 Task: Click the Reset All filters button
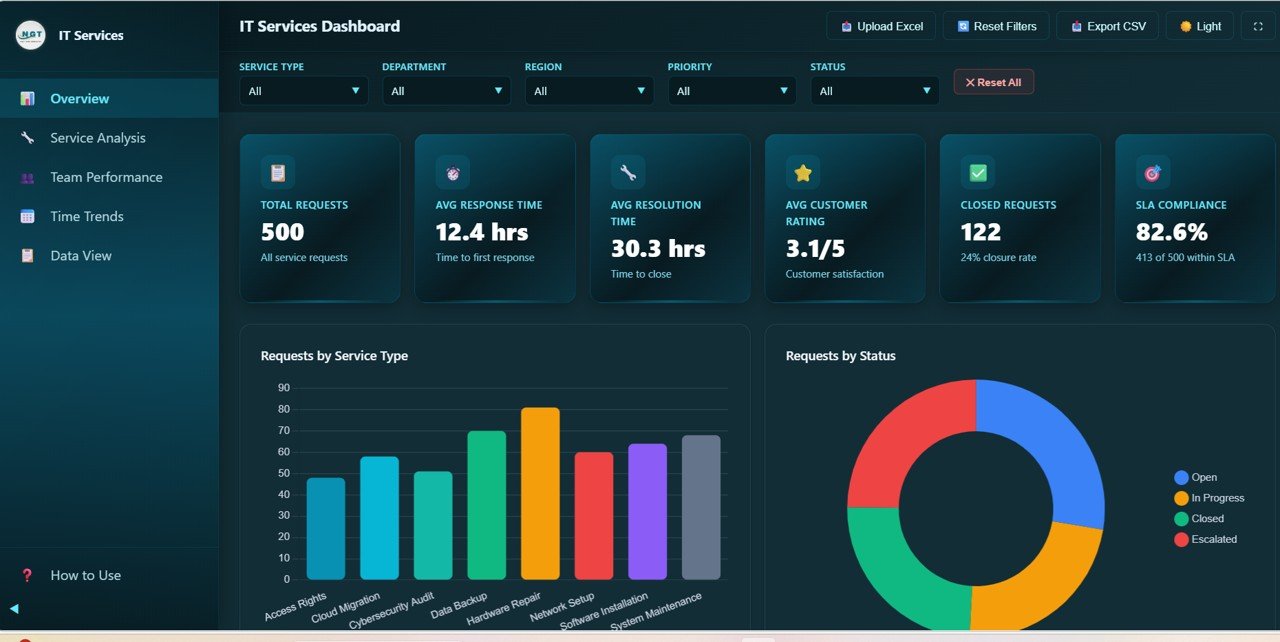click(x=993, y=82)
